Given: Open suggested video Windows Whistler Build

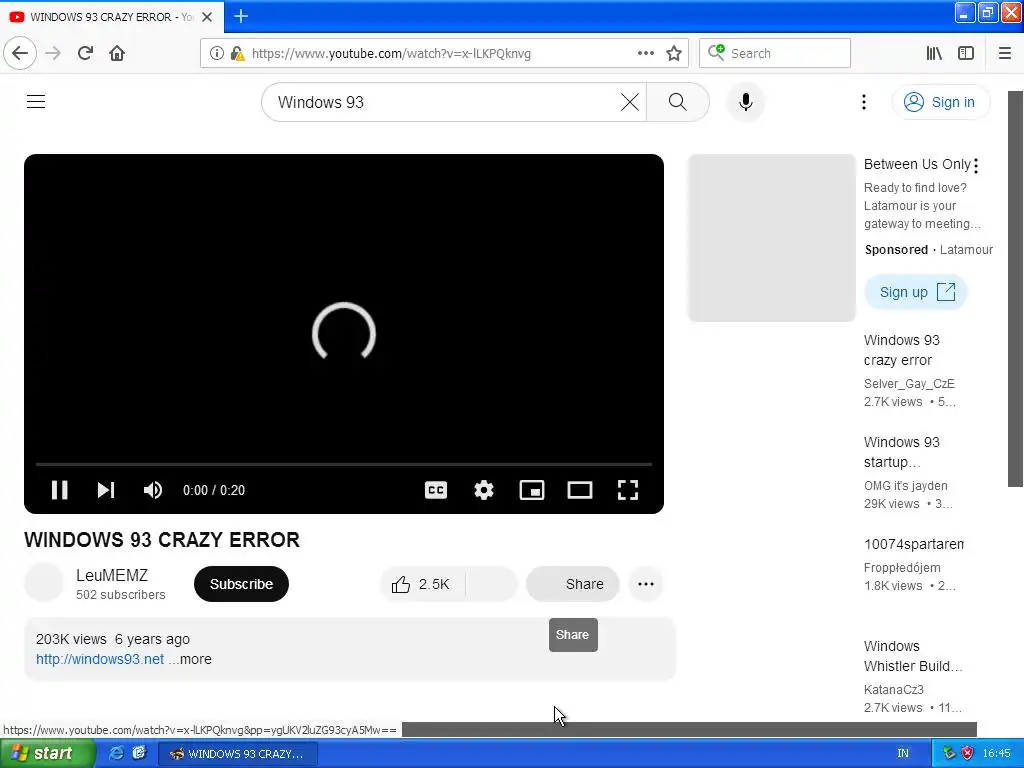Looking at the screenshot, I should (x=913, y=656).
